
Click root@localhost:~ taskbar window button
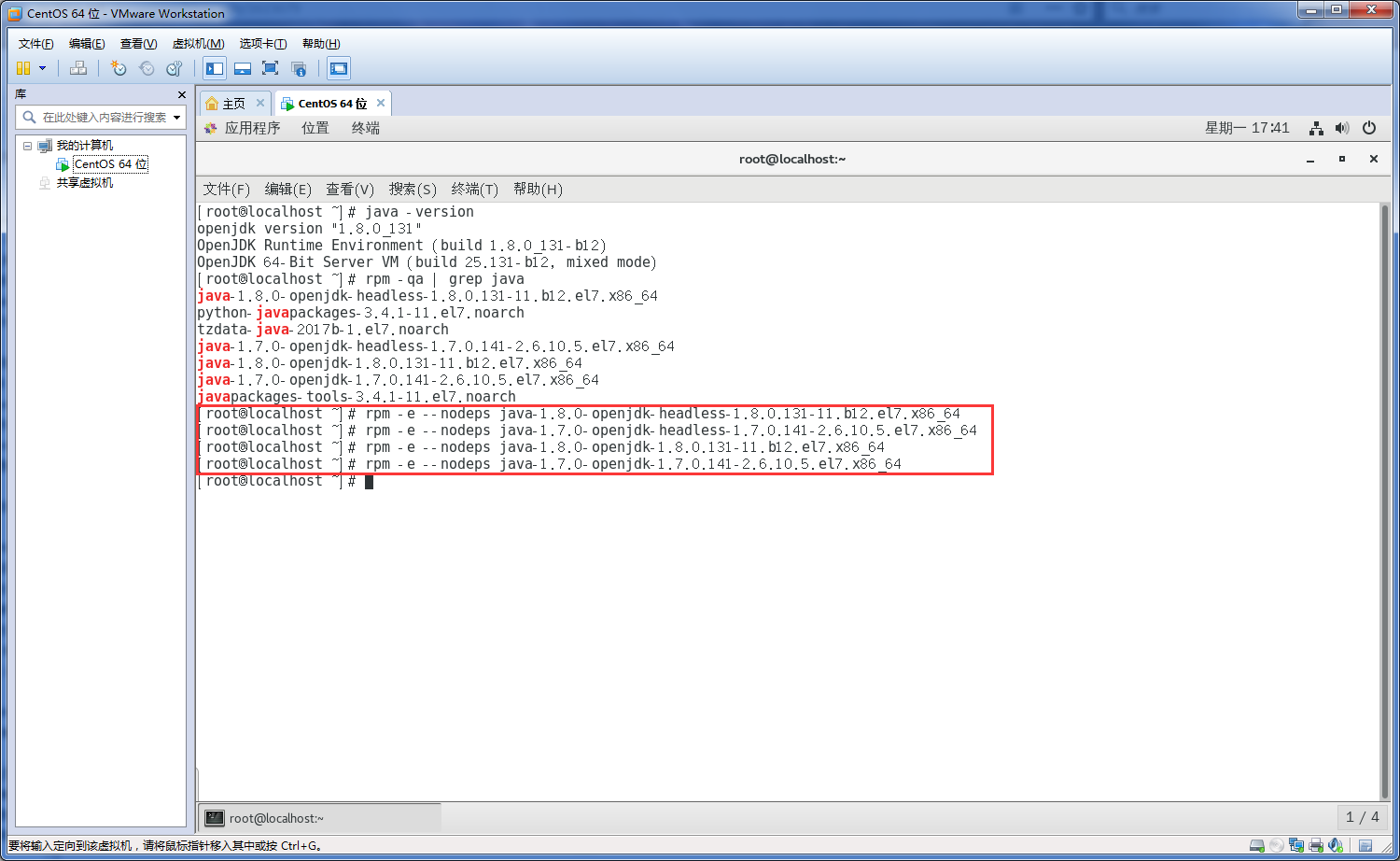pyautogui.click(x=319, y=818)
